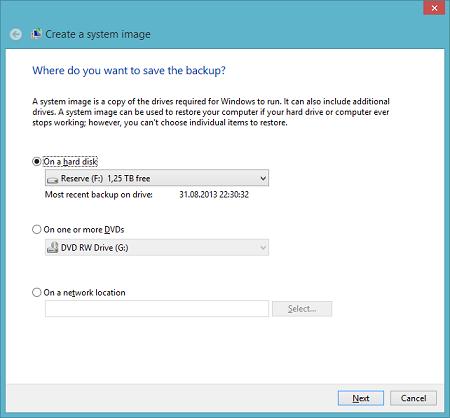
Task: Click the back arrow icon in title bar
Action: click(x=16, y=34)
